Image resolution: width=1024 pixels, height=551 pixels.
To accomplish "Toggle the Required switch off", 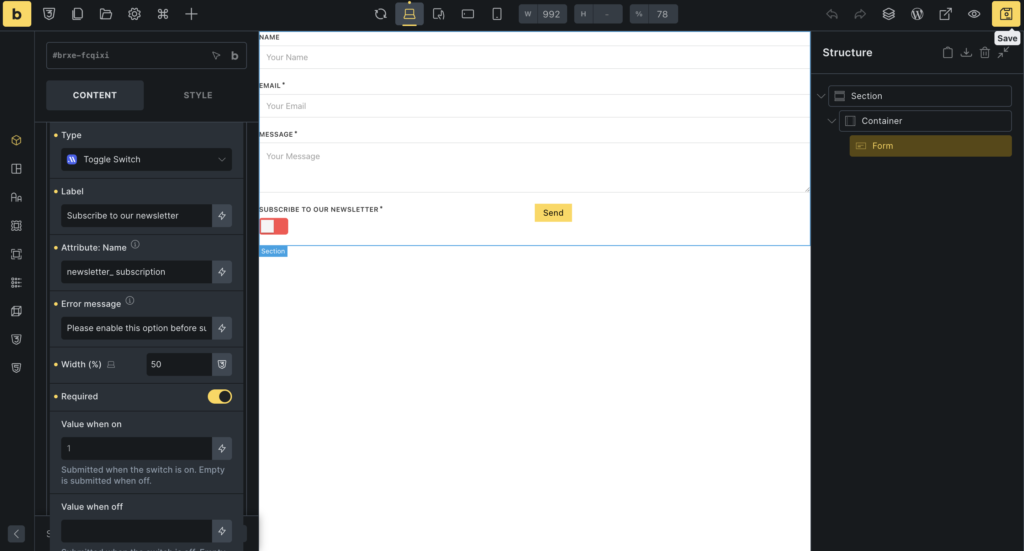I will [x=219, y=396].
